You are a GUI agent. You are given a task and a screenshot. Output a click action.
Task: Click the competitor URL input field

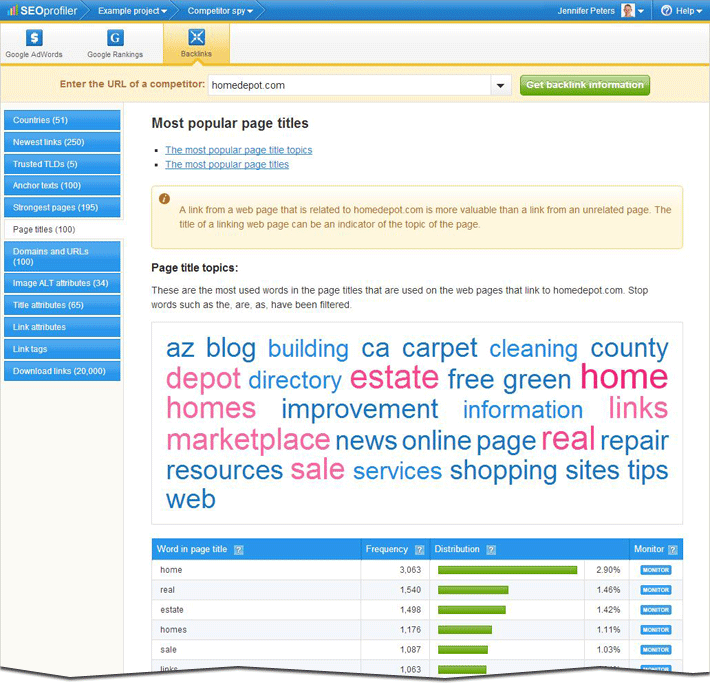pyautogui.click(x=348, y=86)
